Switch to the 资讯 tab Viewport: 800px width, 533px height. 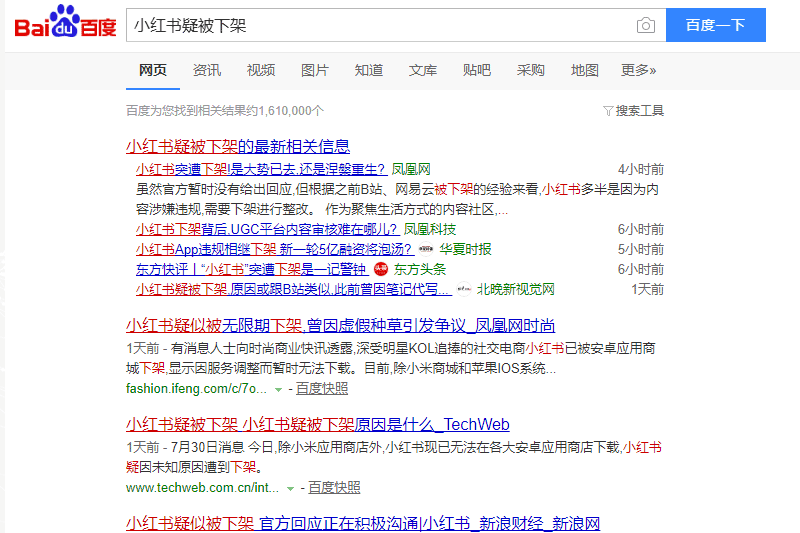pyautogui.click(x=207, y=70)
